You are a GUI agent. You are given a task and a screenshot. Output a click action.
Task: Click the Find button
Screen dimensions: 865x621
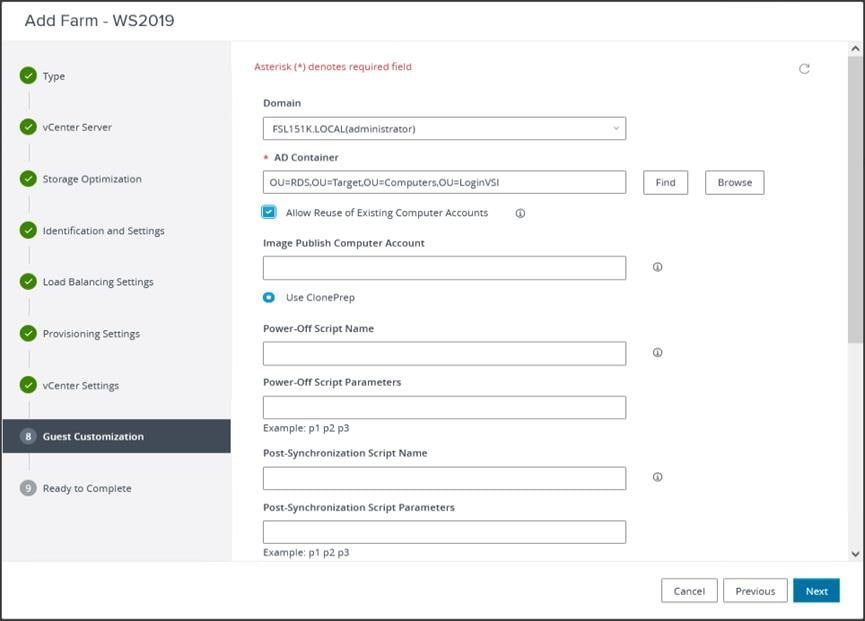665,182
